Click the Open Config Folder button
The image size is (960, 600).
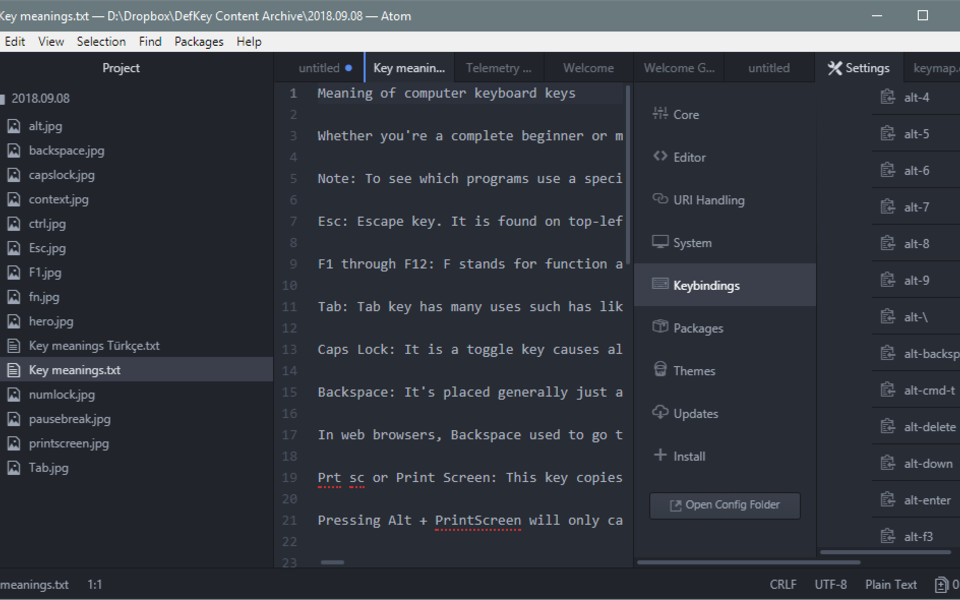(x=725, y=505)
